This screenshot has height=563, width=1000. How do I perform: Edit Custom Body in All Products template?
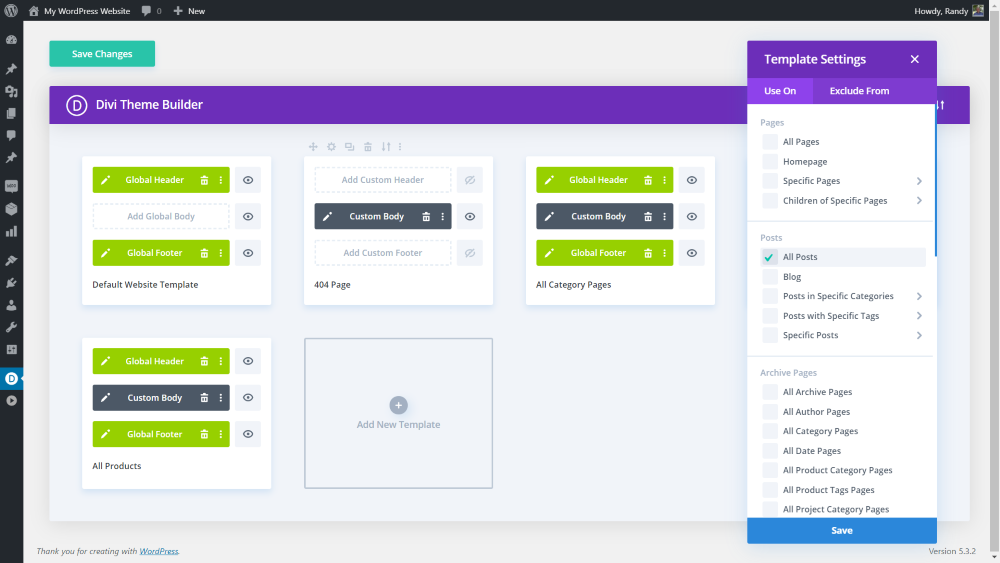click(106, 398)
